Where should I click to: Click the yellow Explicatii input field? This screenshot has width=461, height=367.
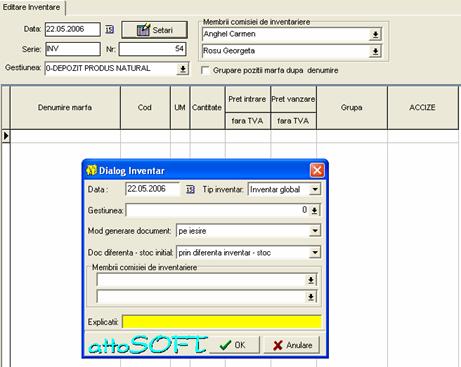coord(222,322)
